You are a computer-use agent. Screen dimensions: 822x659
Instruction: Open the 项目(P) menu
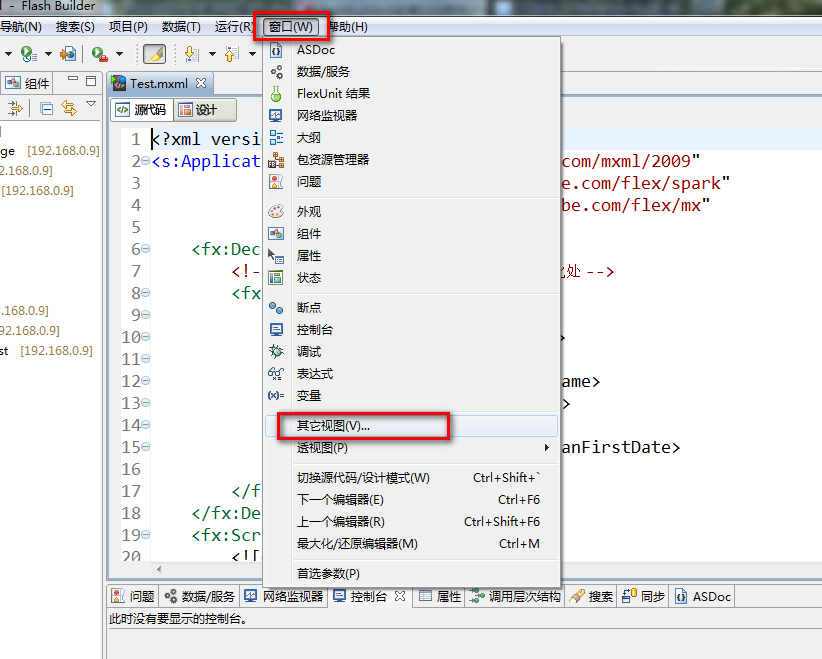pos(128,27)
